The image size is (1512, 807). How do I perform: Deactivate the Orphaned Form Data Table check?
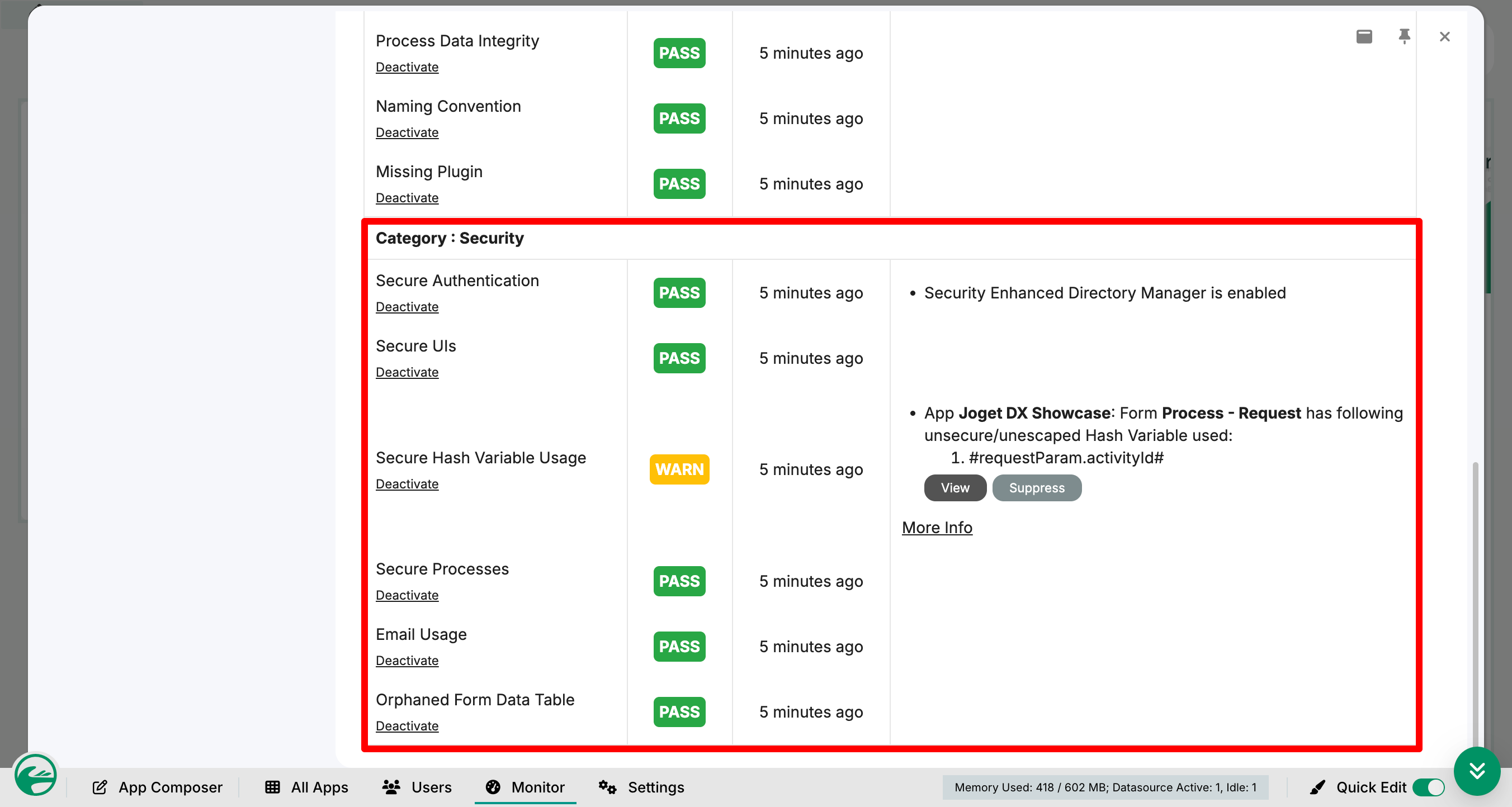coord(407,726)
